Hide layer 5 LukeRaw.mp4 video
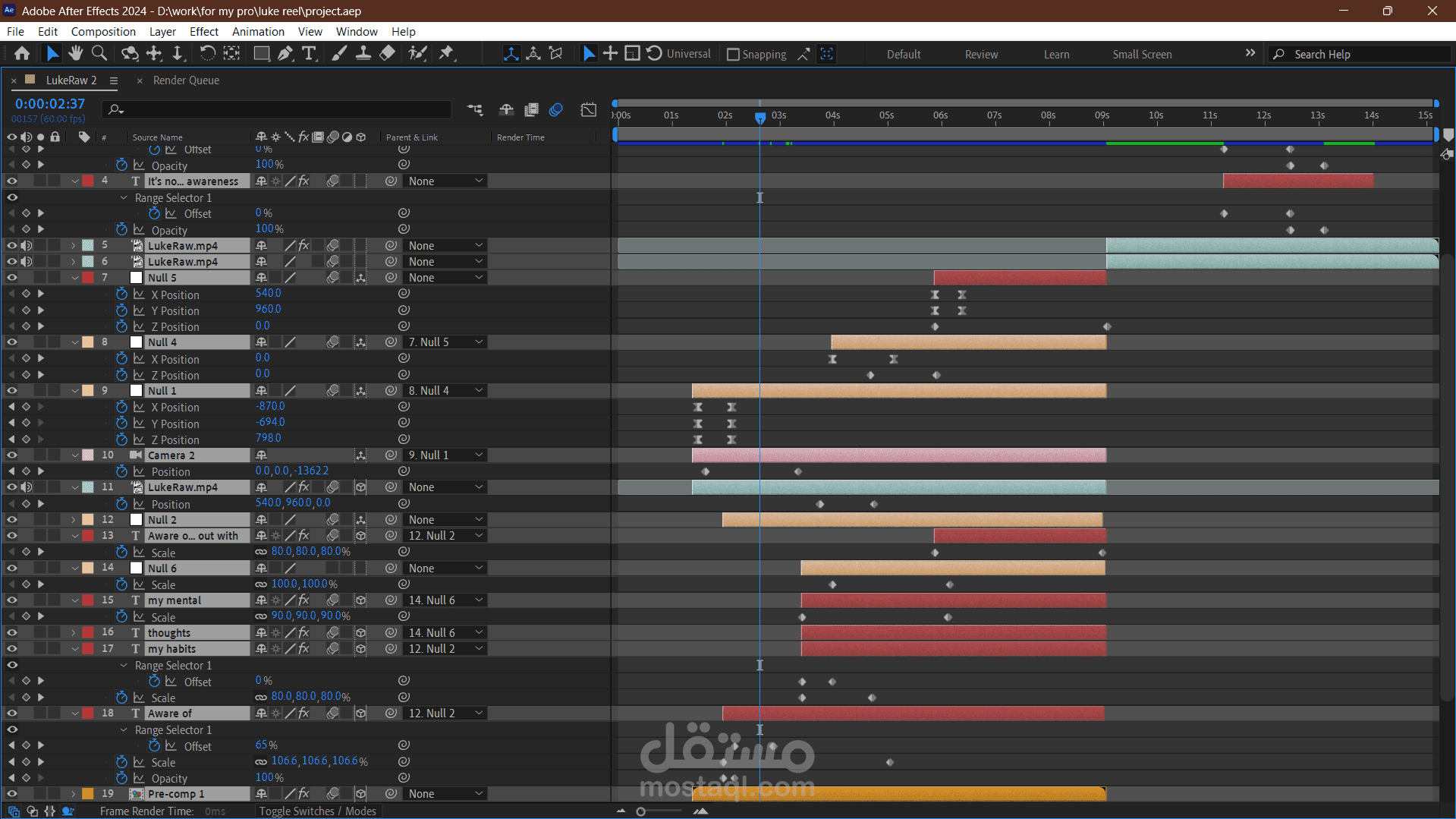The image size is (1456, 819). (x=12, y=246)
